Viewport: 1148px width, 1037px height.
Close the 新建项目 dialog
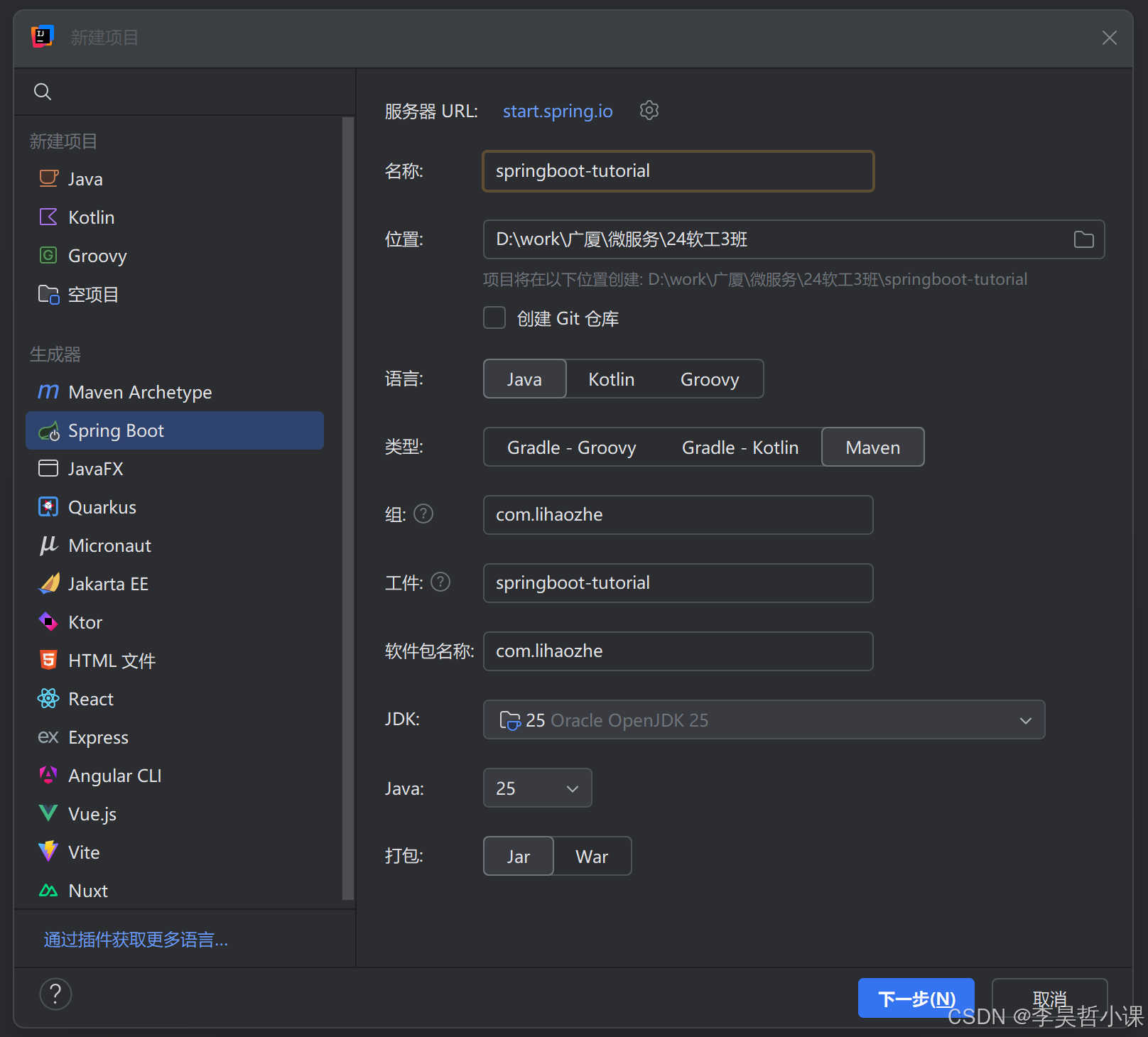click(x=1109, y=38)
